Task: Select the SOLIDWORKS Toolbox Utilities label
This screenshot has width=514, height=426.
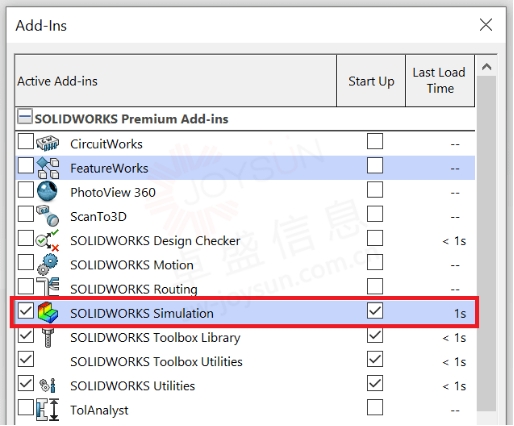Action: tap(156, 362)
